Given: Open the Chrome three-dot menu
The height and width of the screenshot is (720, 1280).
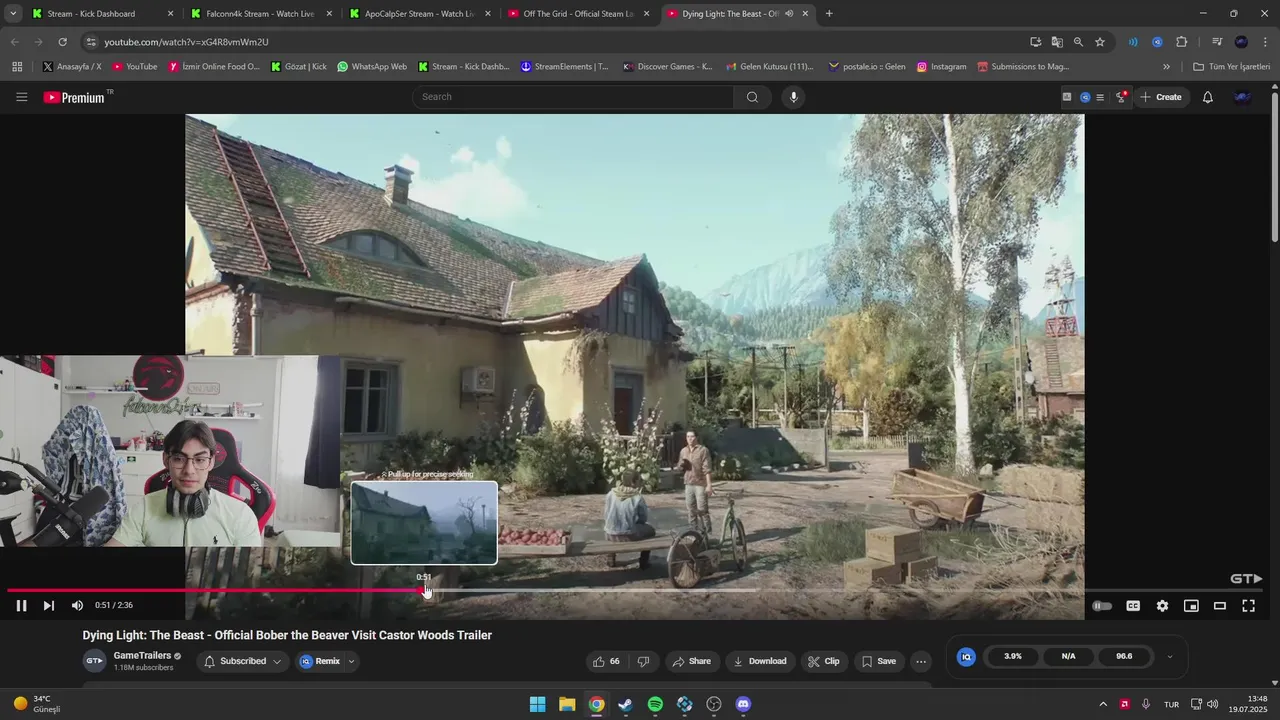Looking at the screenshot, I should pyautogui.click(x=1266, y=42).
